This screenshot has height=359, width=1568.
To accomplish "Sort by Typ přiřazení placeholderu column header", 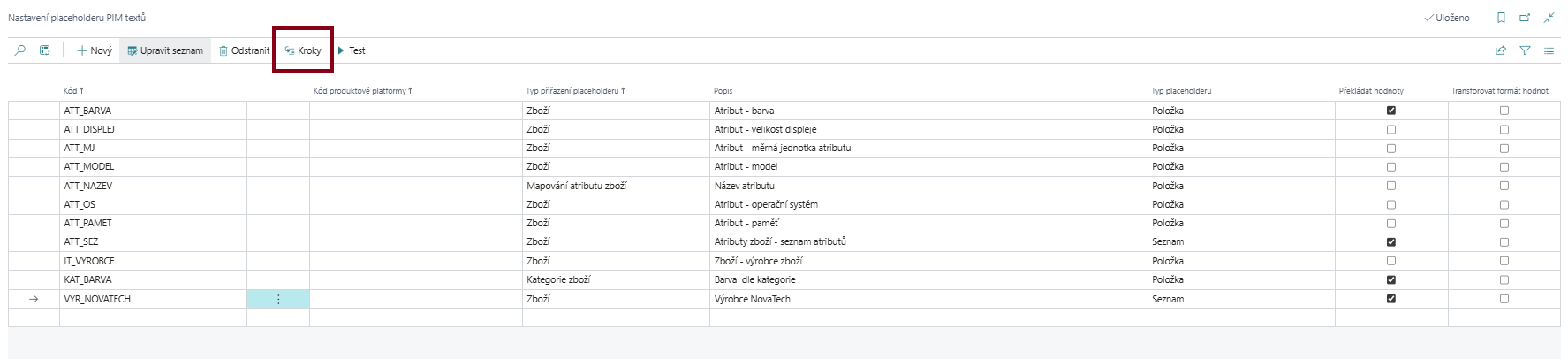I will [574, 90].
